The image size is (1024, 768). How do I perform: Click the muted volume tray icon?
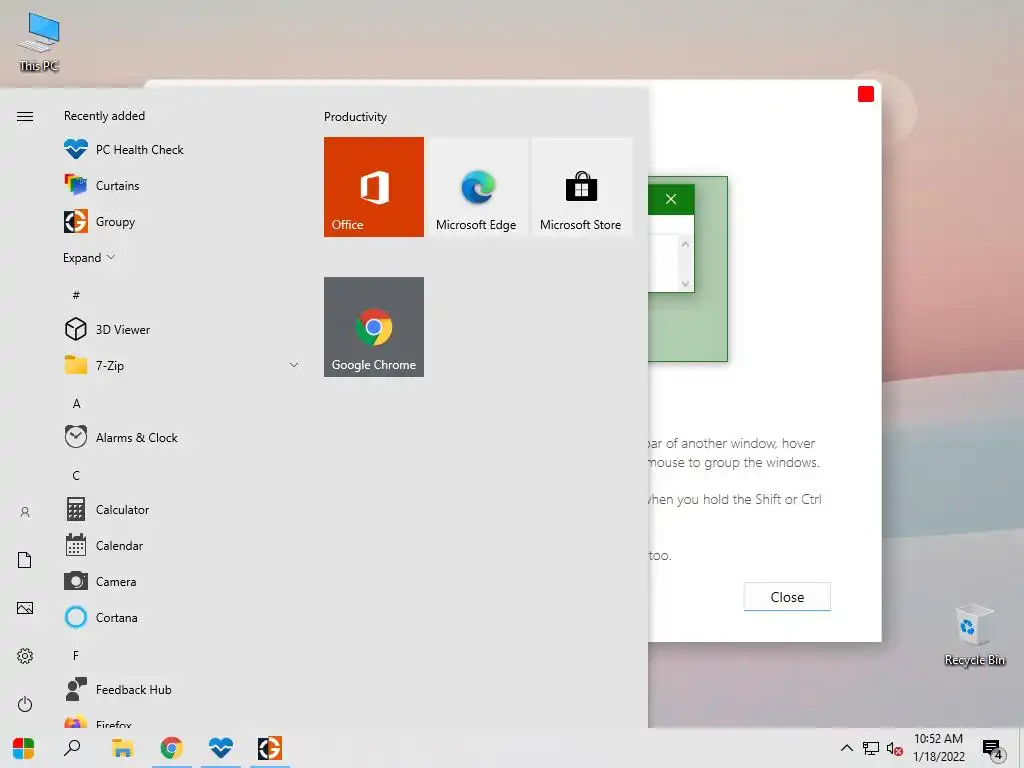pos(895,748)
